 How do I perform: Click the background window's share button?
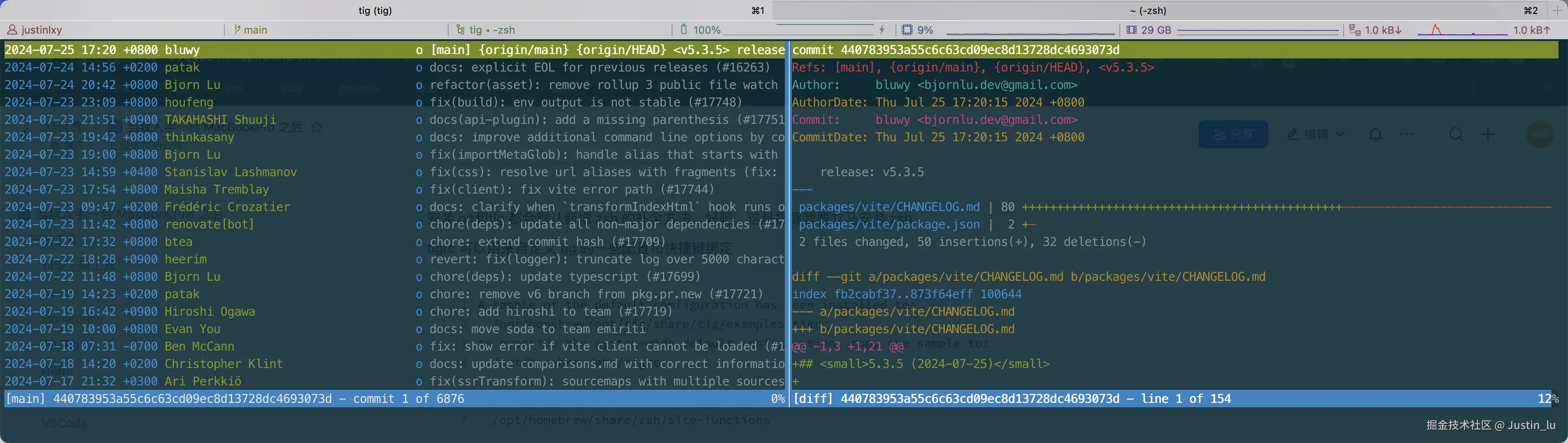click(1233, 134)
